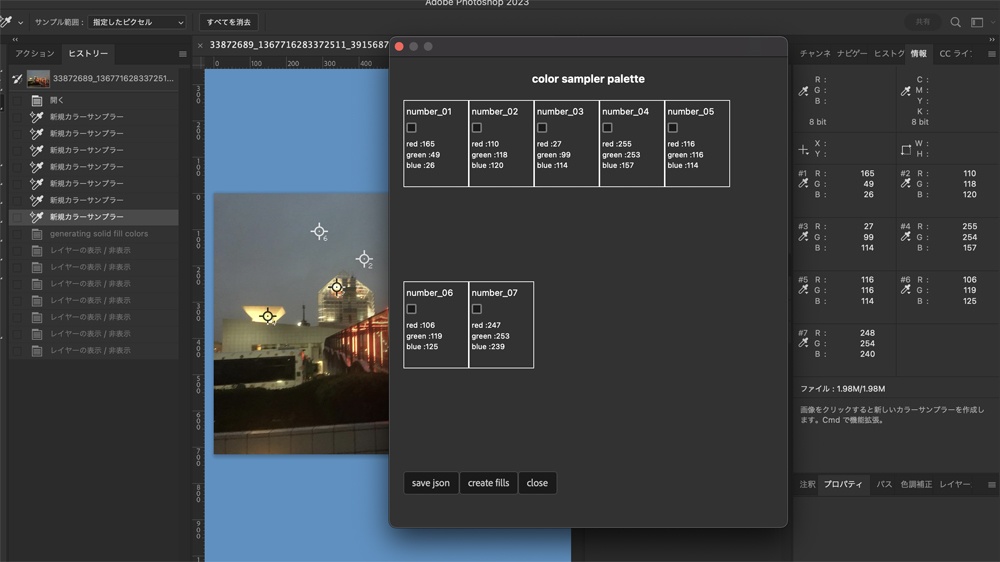Screen dimensions: 1000x562
Task: Select the highlighted 新規カラーサンプラー history state
Action: 94,217
